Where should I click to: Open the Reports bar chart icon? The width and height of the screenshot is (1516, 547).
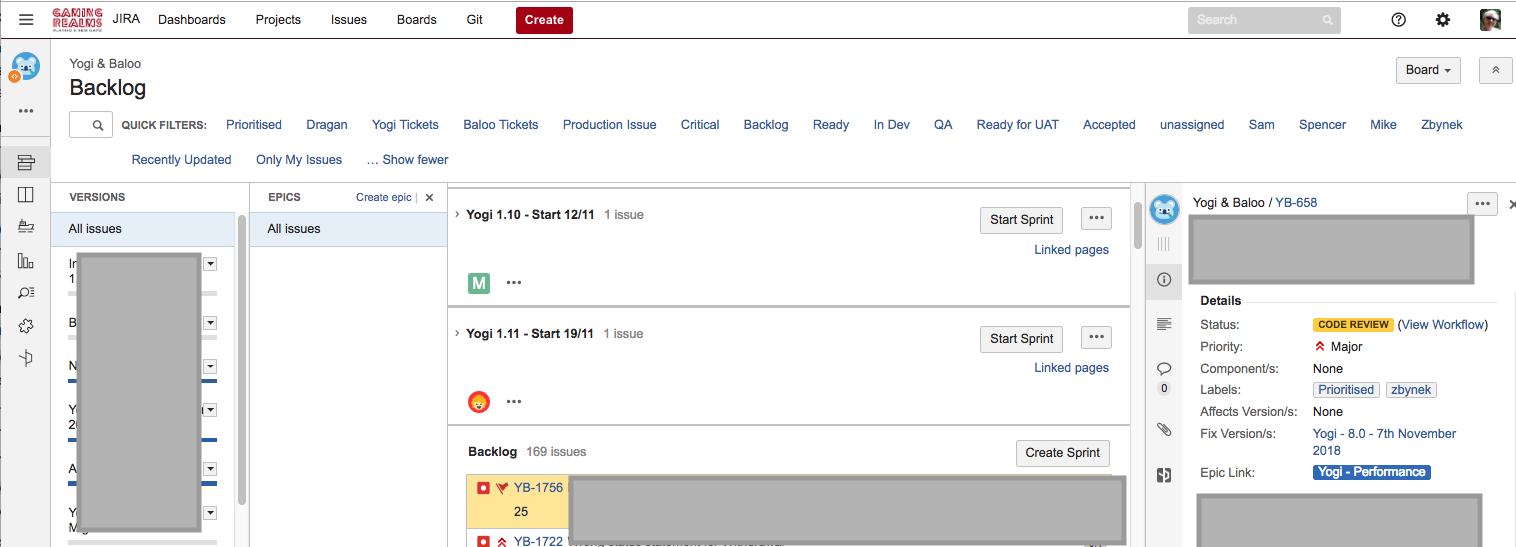point(26,260)
